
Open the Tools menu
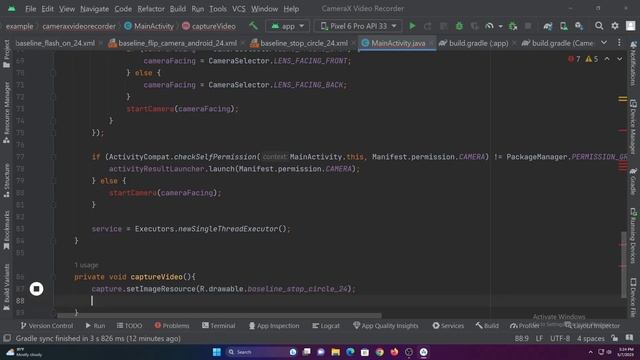(x=218, y=9)
